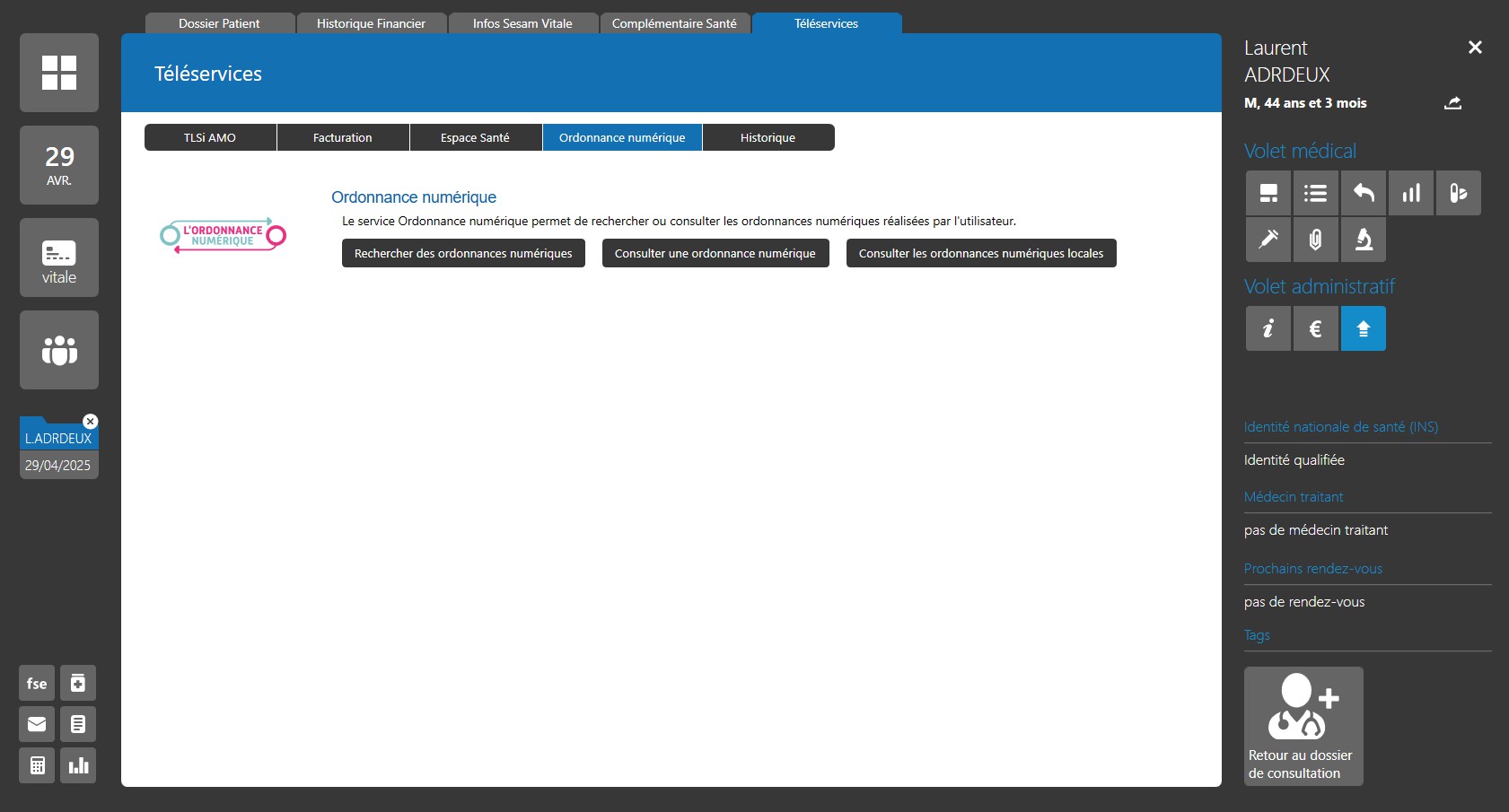Select the Espace Santé sub-tab
The width and height of the screenshot is (1509, 812).
(x=475, y=137)
